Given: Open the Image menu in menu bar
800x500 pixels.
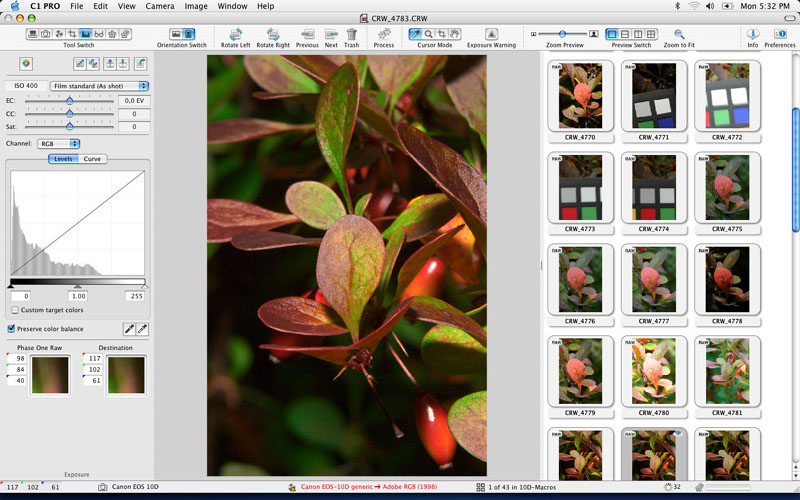Looking at the screenshot, I should pyautogui.click(x=196, y=6).
